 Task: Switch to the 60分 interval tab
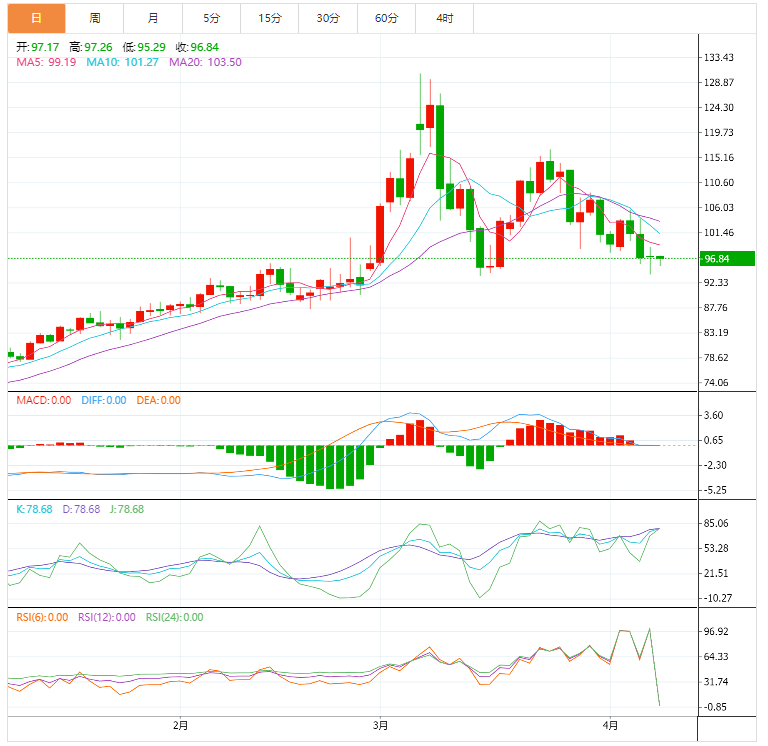[386, 19]
